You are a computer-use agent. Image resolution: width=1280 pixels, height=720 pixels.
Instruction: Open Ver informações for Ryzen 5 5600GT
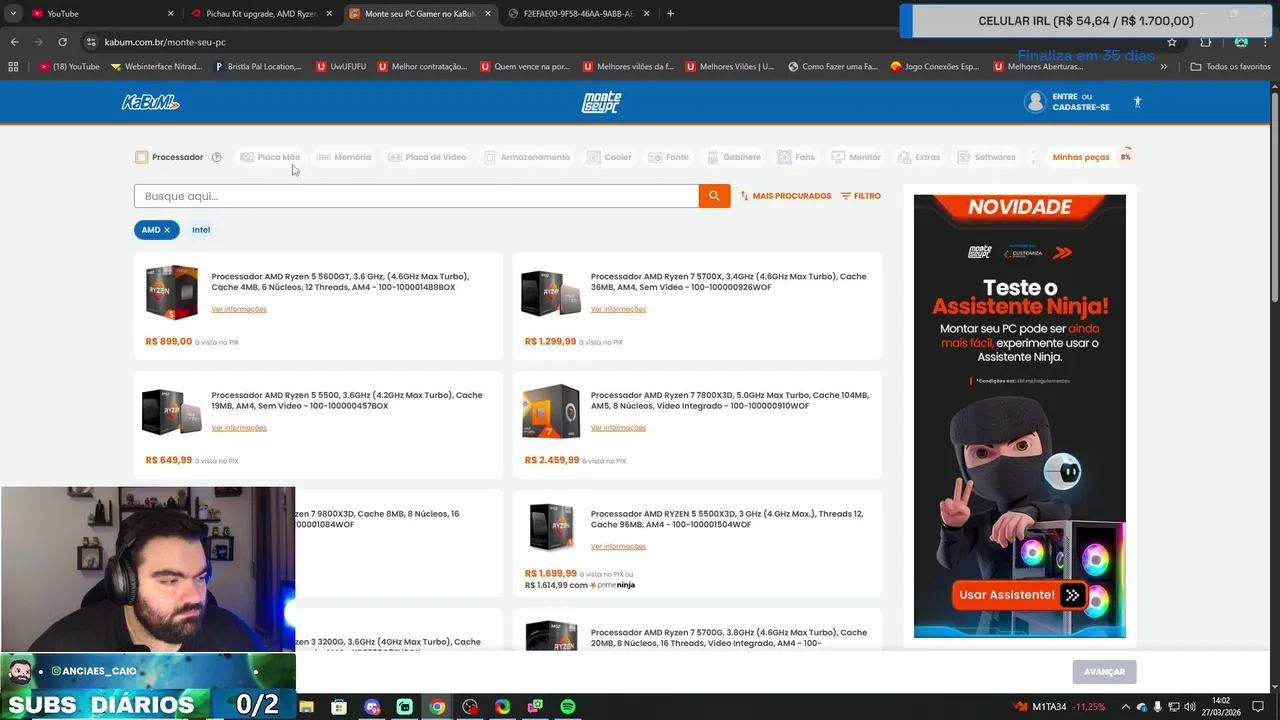coord(239,309)
